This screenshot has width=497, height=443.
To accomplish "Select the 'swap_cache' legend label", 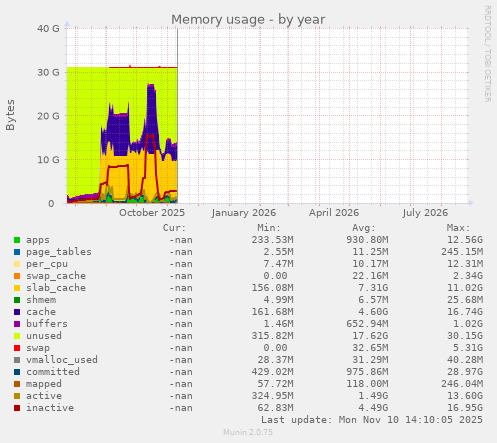I will pos(56,276).
